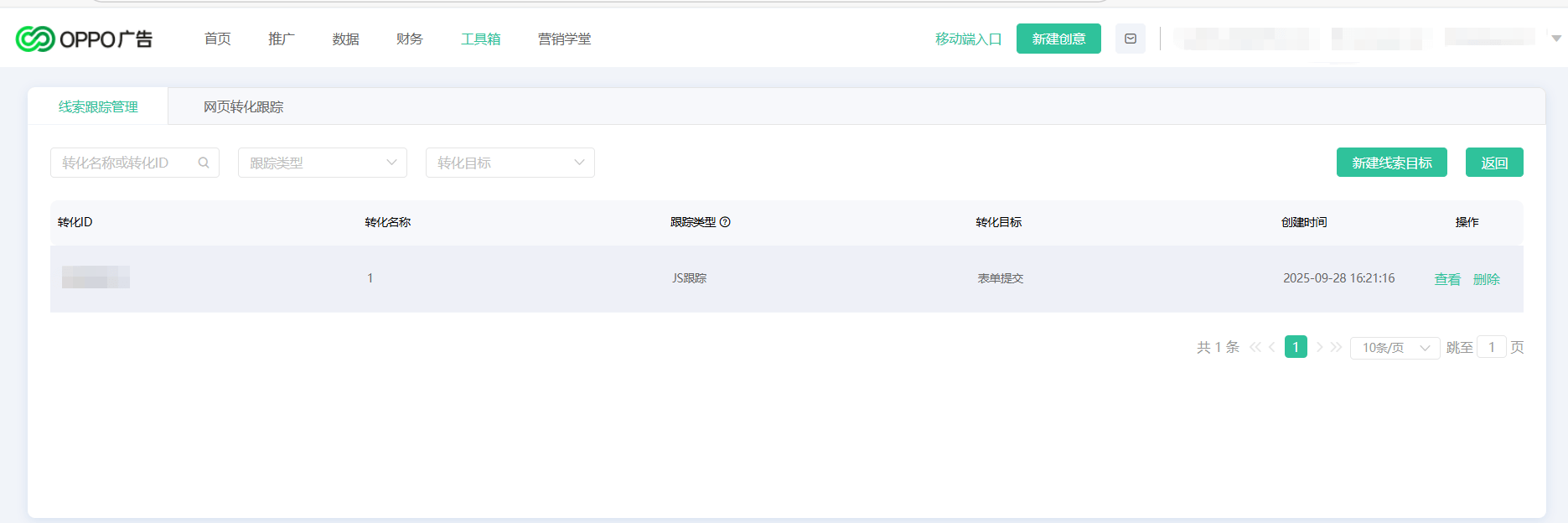Go to the next page arrow
This screenshot has width=1568, height=523.
click(1319, 347)
